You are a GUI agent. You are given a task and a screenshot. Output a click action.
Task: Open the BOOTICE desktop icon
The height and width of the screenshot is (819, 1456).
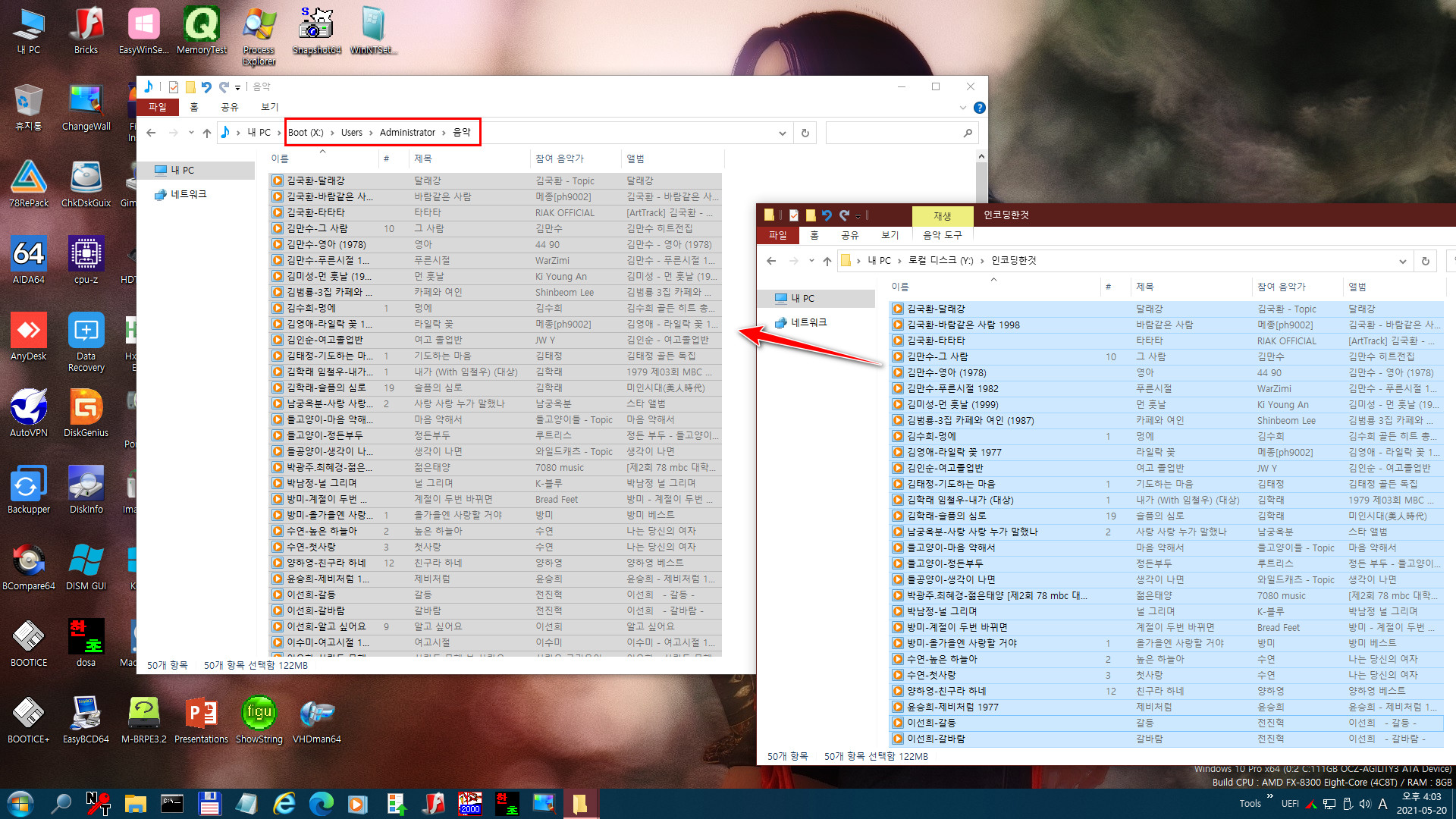[x=29, y=644]
